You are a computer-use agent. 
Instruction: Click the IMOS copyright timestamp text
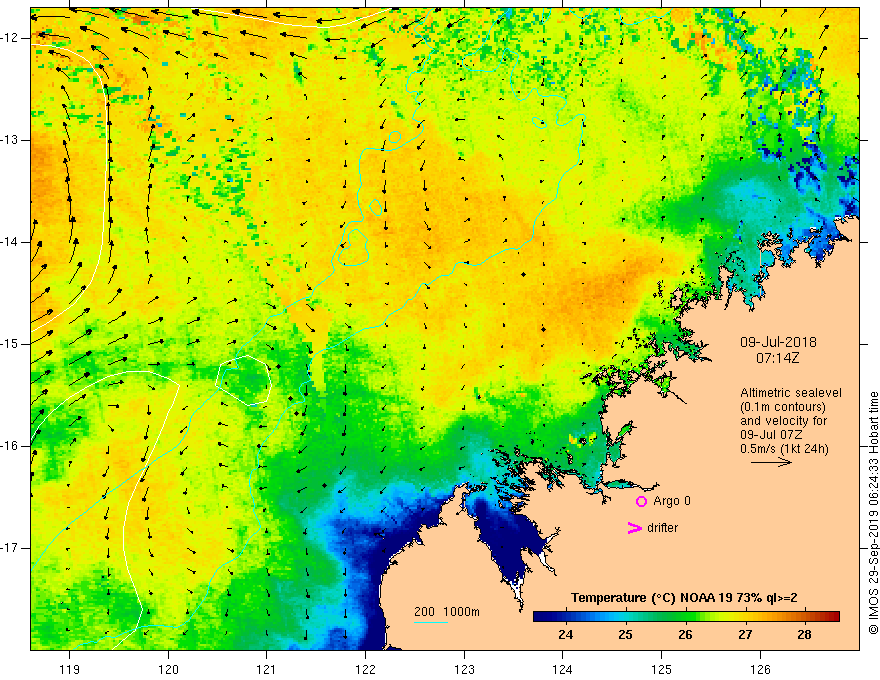[x=873, y=513]
